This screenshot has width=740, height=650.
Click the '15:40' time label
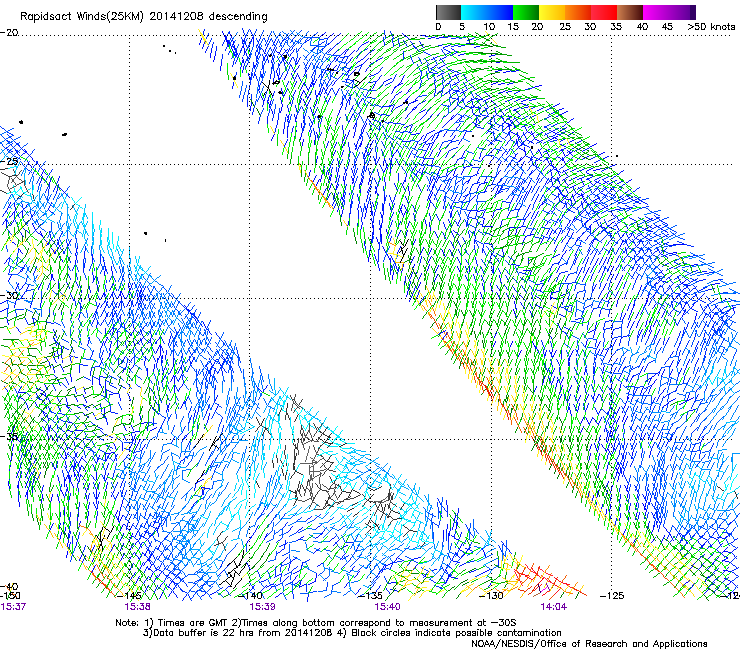(387, 607)
